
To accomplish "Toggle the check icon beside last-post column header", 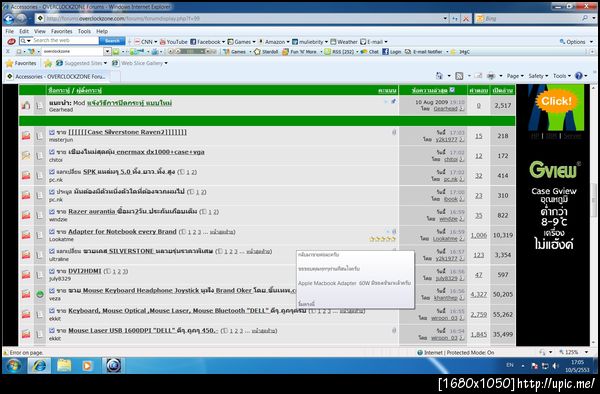I will [x=452, y=90].
